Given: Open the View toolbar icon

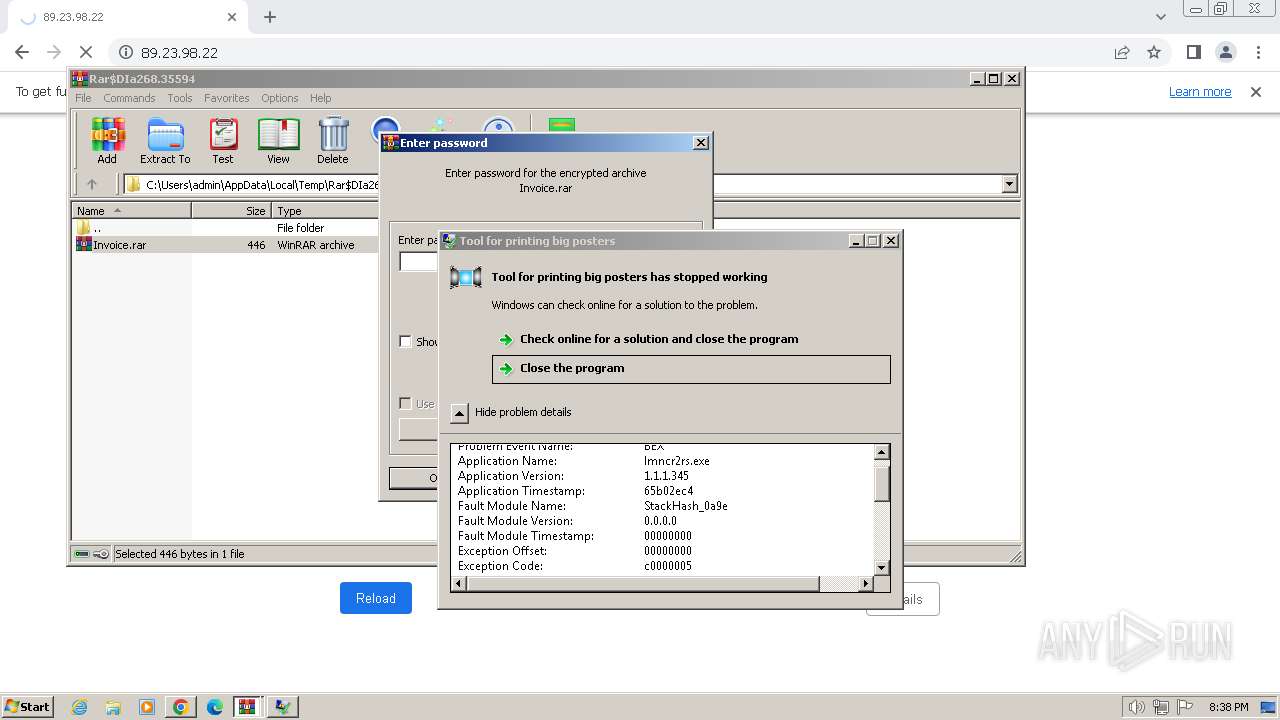Looking at the screenshot, I should (x=278, y=141).
